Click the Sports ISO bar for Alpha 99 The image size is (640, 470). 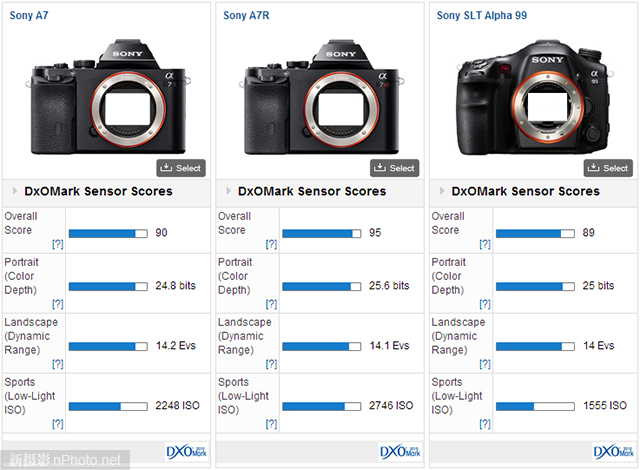point(535,406)
